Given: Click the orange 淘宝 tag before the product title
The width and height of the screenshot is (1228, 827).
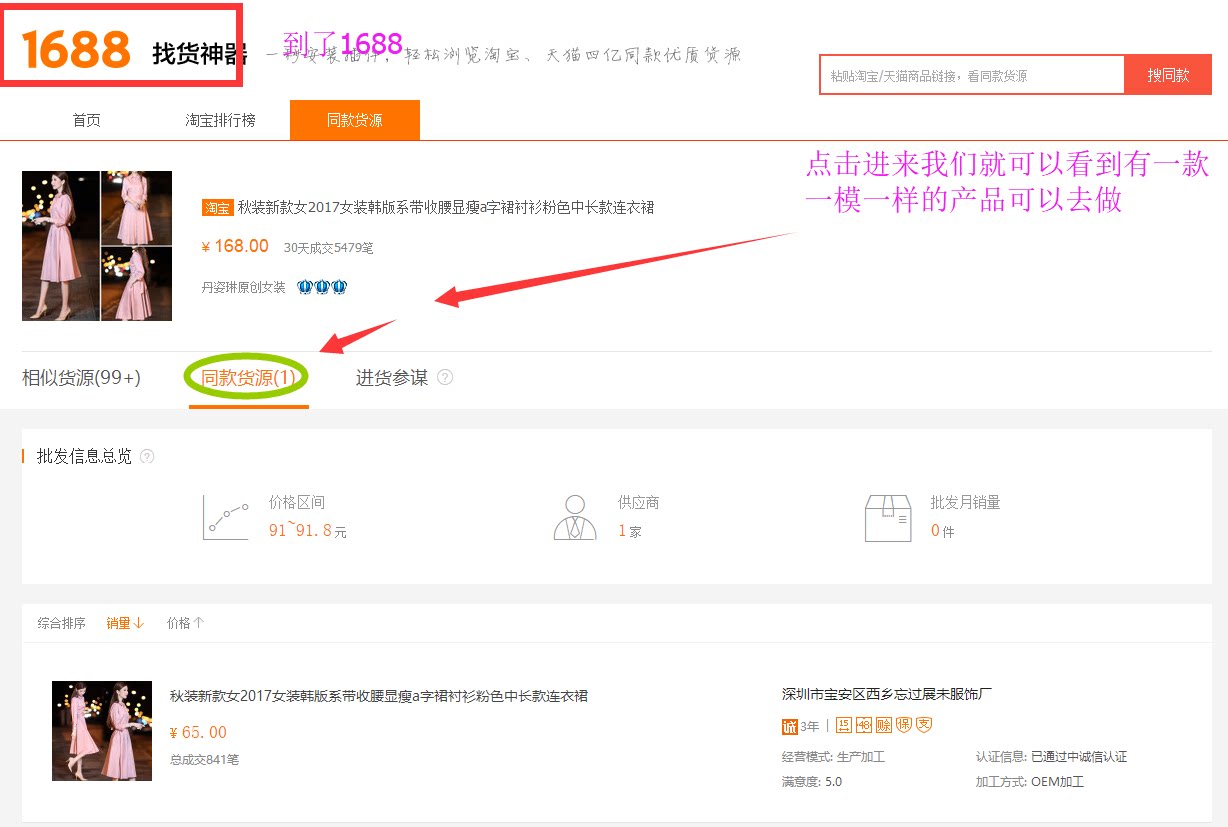Looking at the screenshot, I should pyautogui.click(x=217, y=208).
